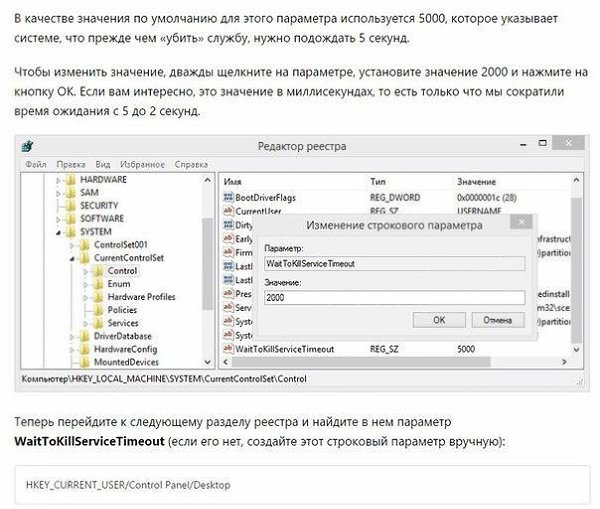This screenshot has width=600, height=509.
Task: Open the Файл menu
Action: tap(36, 164)
